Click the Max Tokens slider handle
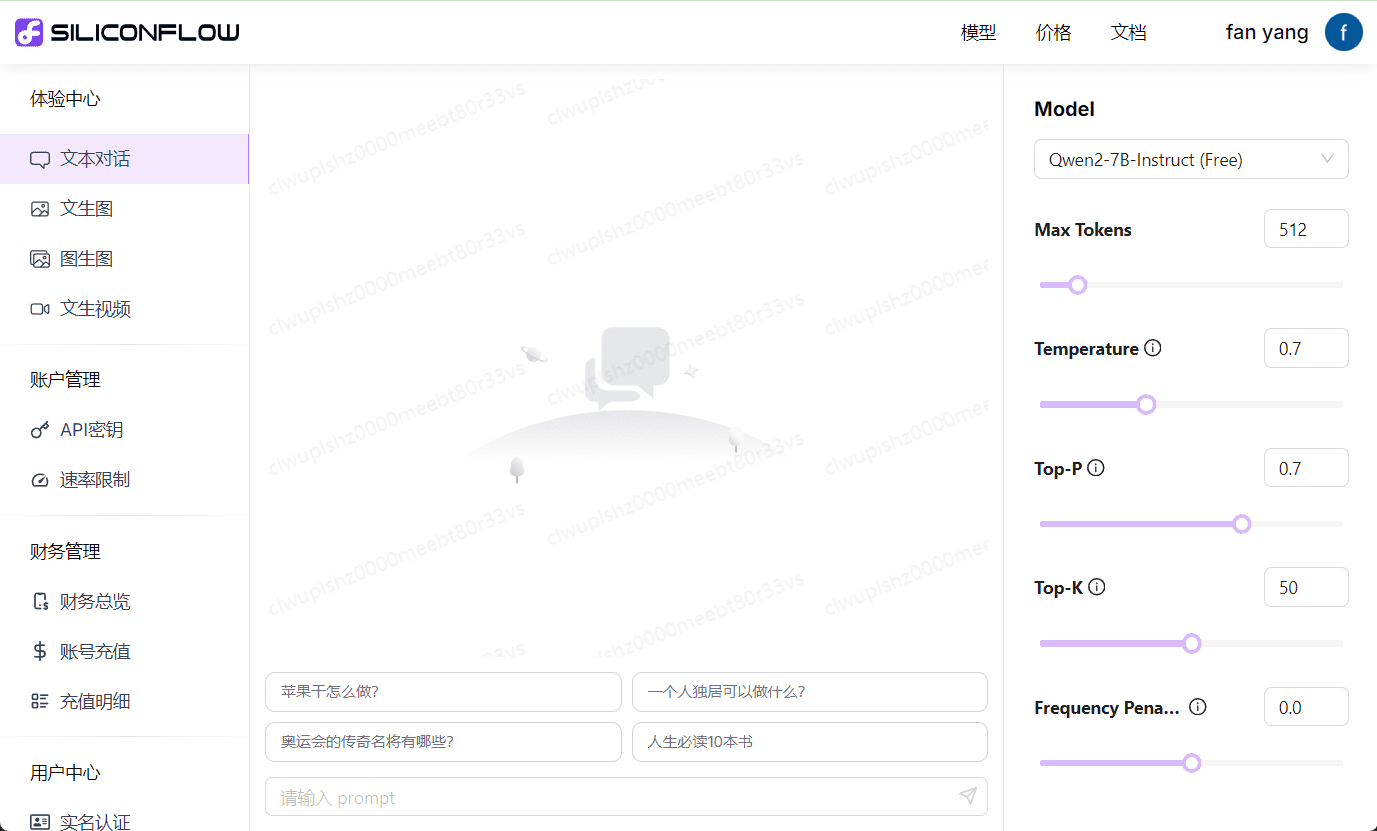The height and width of the screenshot is (831, 1377). [x=1077, y=285]
